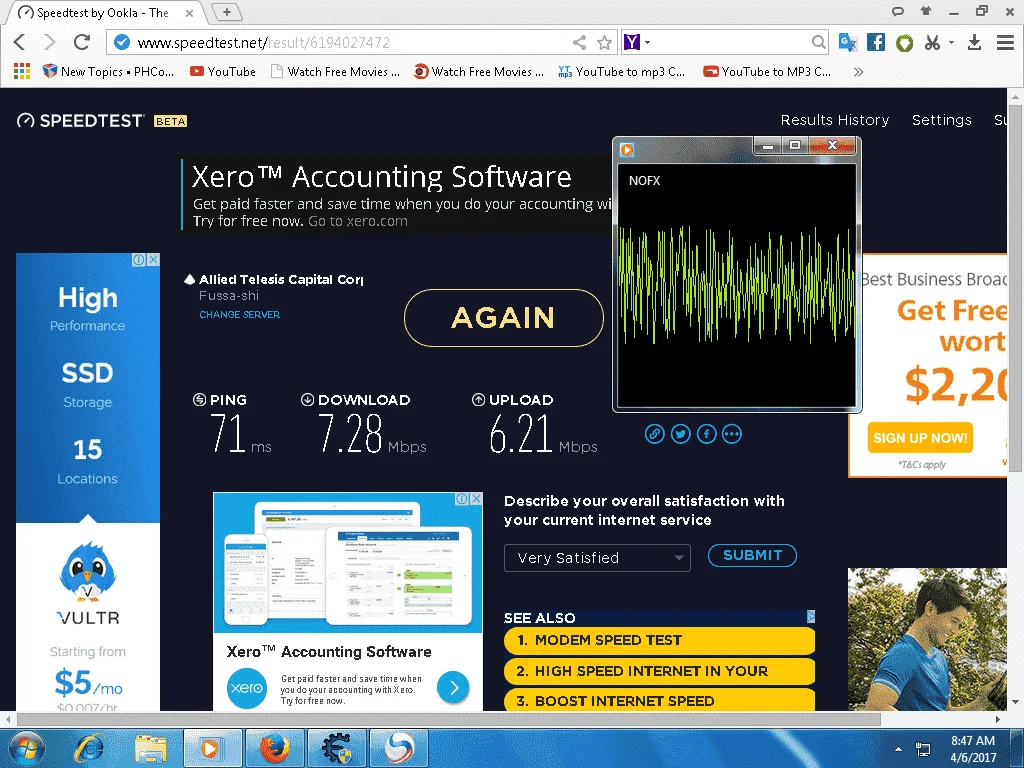The image size is (1024, 768).
Task: Open Speedtest Settings
Action: (x=942, y=120)
